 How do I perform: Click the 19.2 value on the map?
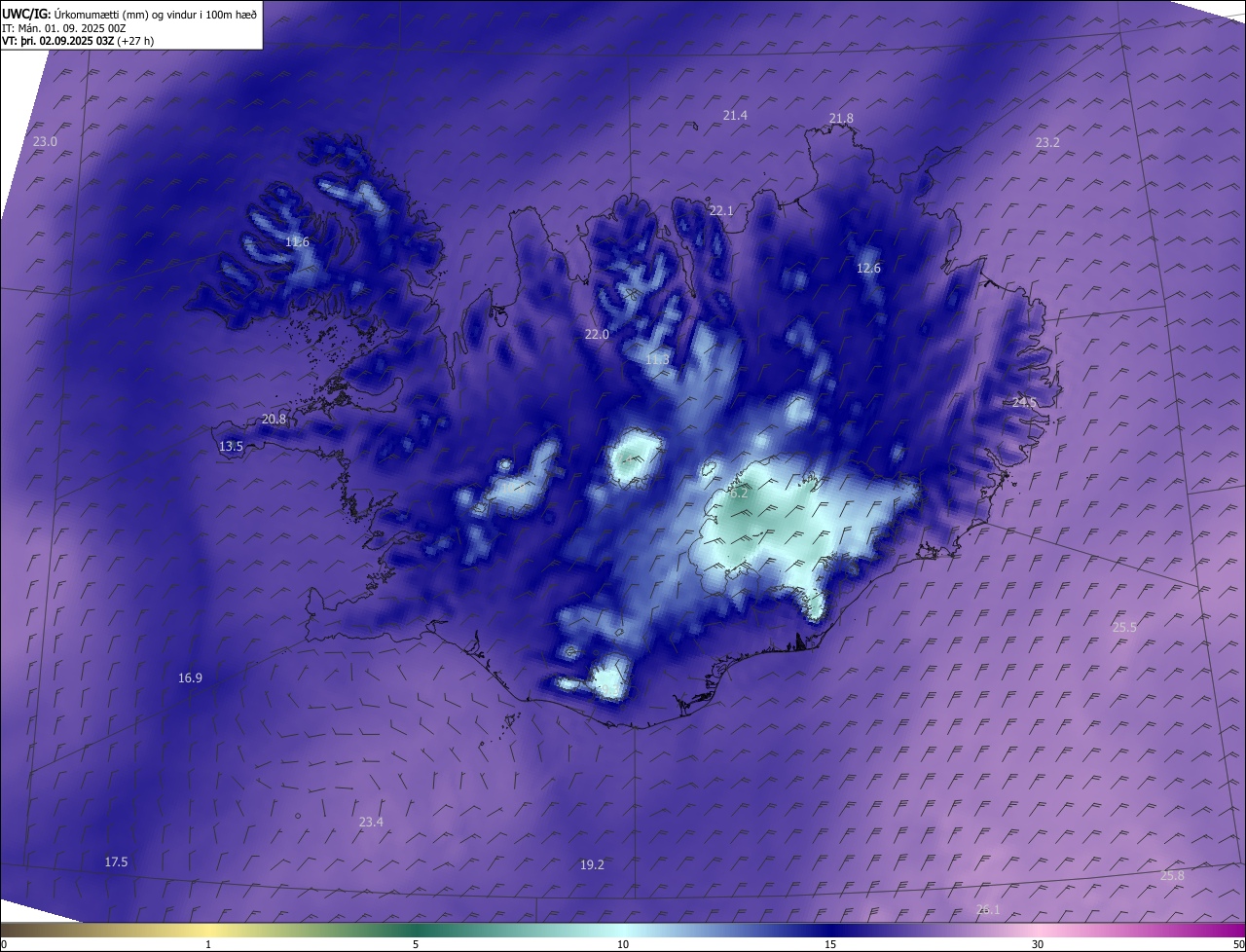tap(592, 865)
